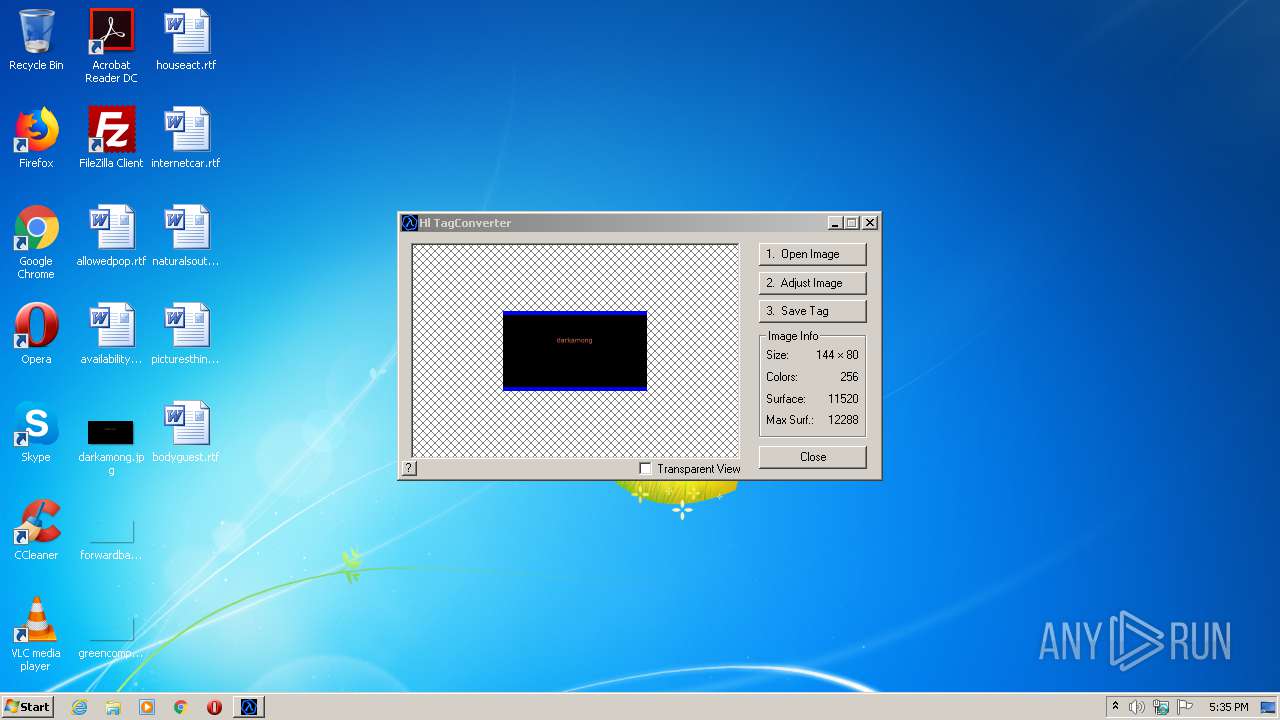Open the network tray icon
Screen dimensions: 1280x720
1161,707
